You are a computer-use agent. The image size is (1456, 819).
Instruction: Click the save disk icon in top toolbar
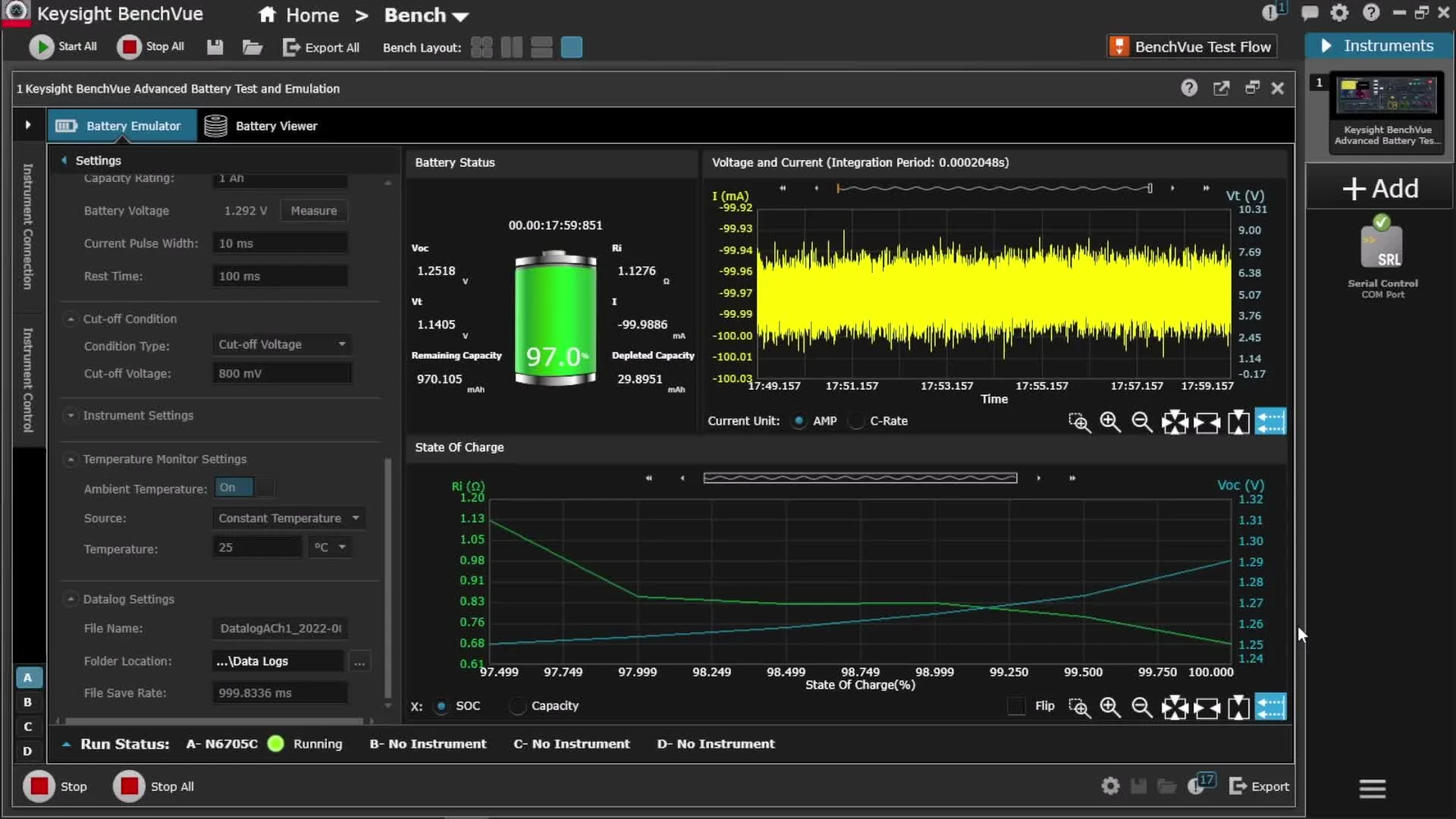pyautogui.click(x=215, y=47)
